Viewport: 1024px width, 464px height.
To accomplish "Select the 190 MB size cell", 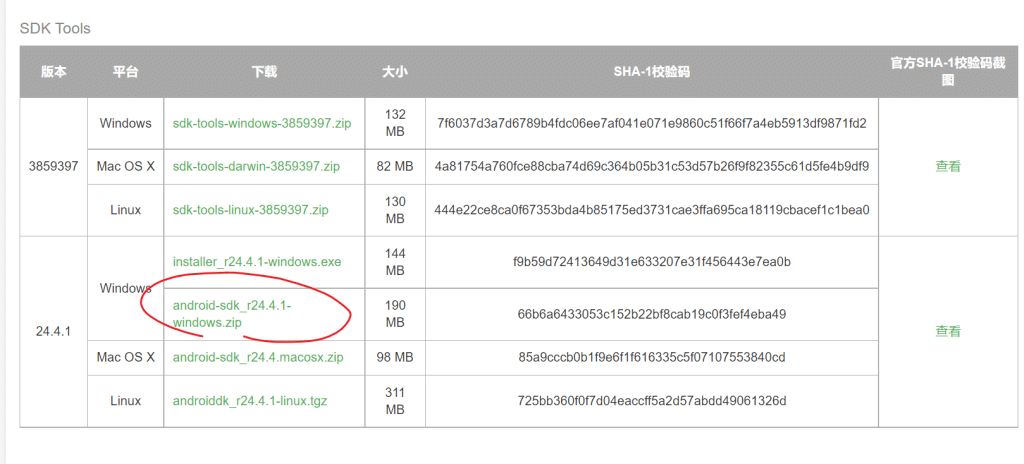I will [395, 314].
